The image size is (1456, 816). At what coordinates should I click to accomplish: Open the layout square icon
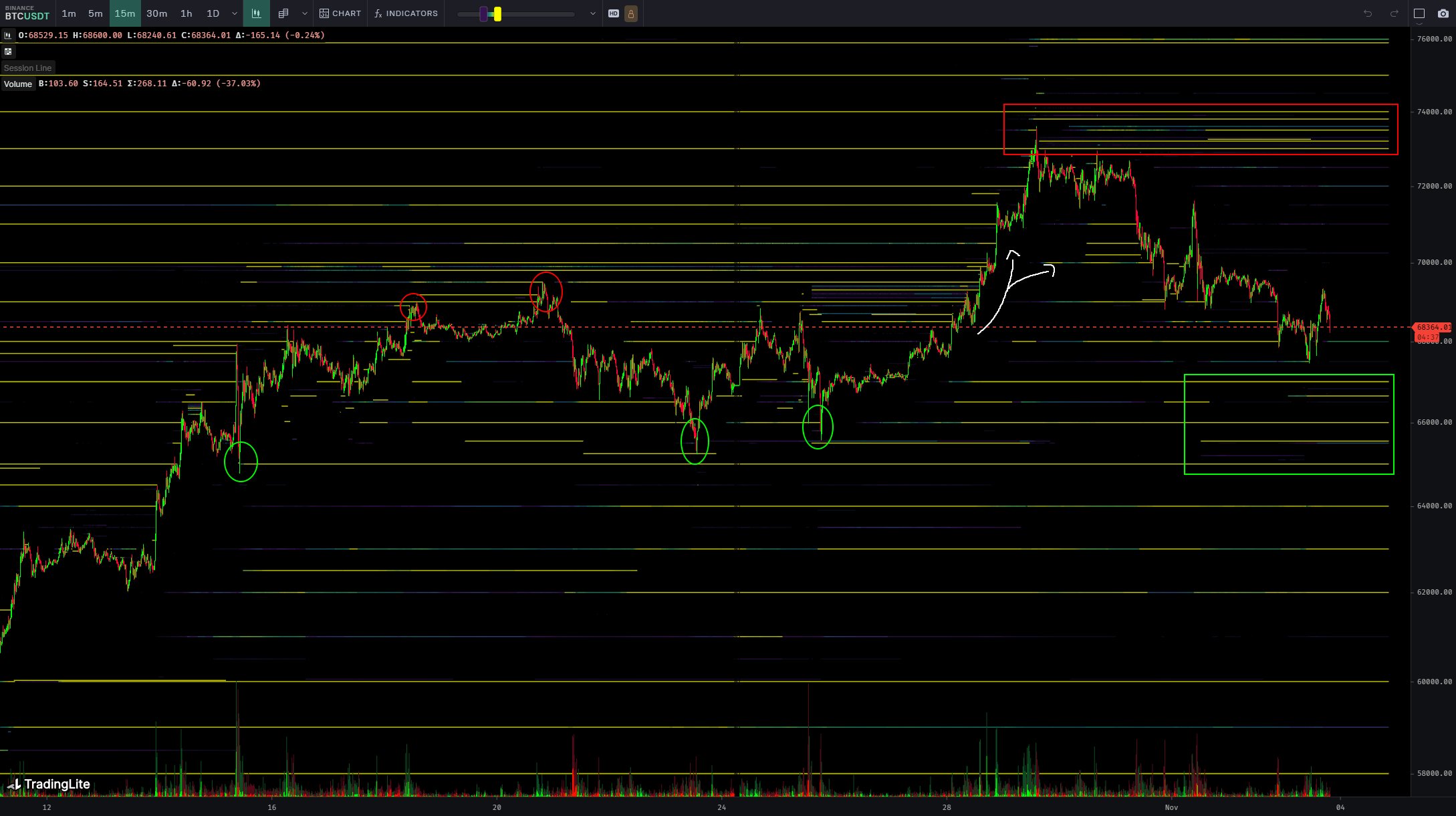(1419, 13)
